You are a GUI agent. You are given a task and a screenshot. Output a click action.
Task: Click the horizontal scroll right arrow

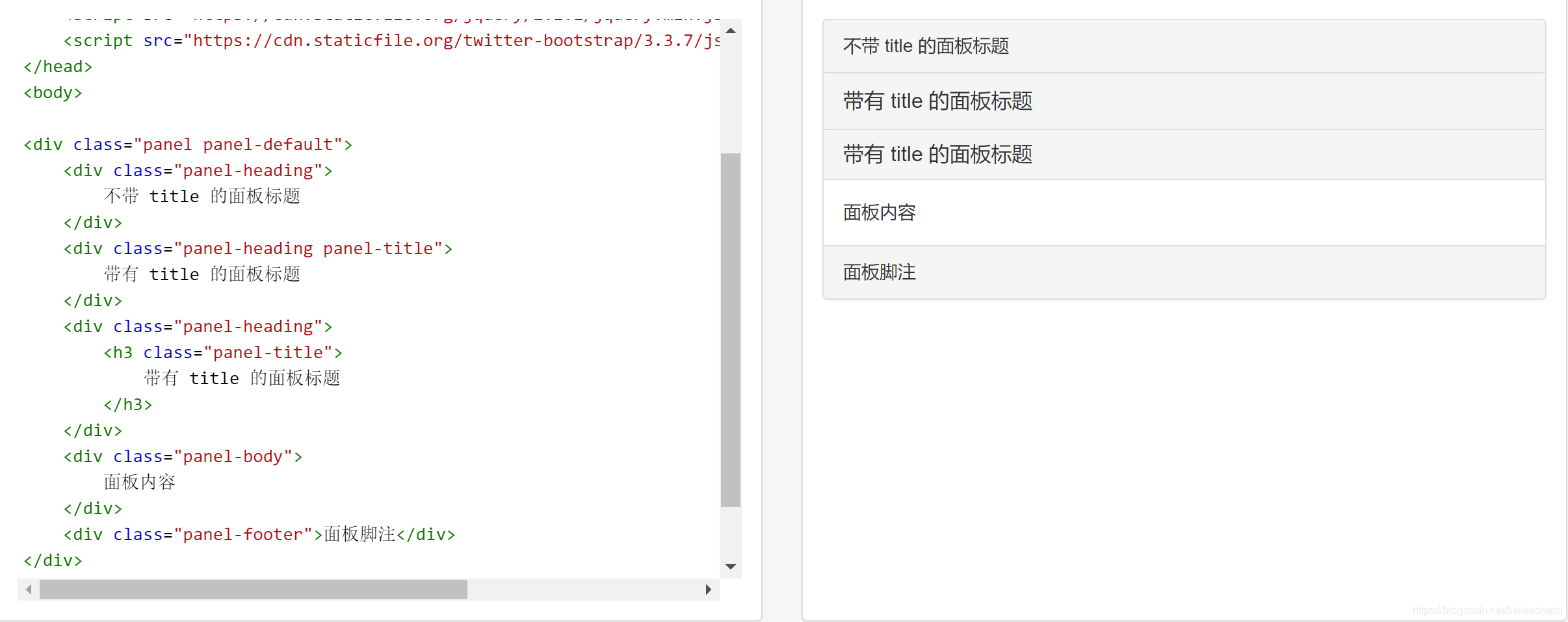(709, 590)
